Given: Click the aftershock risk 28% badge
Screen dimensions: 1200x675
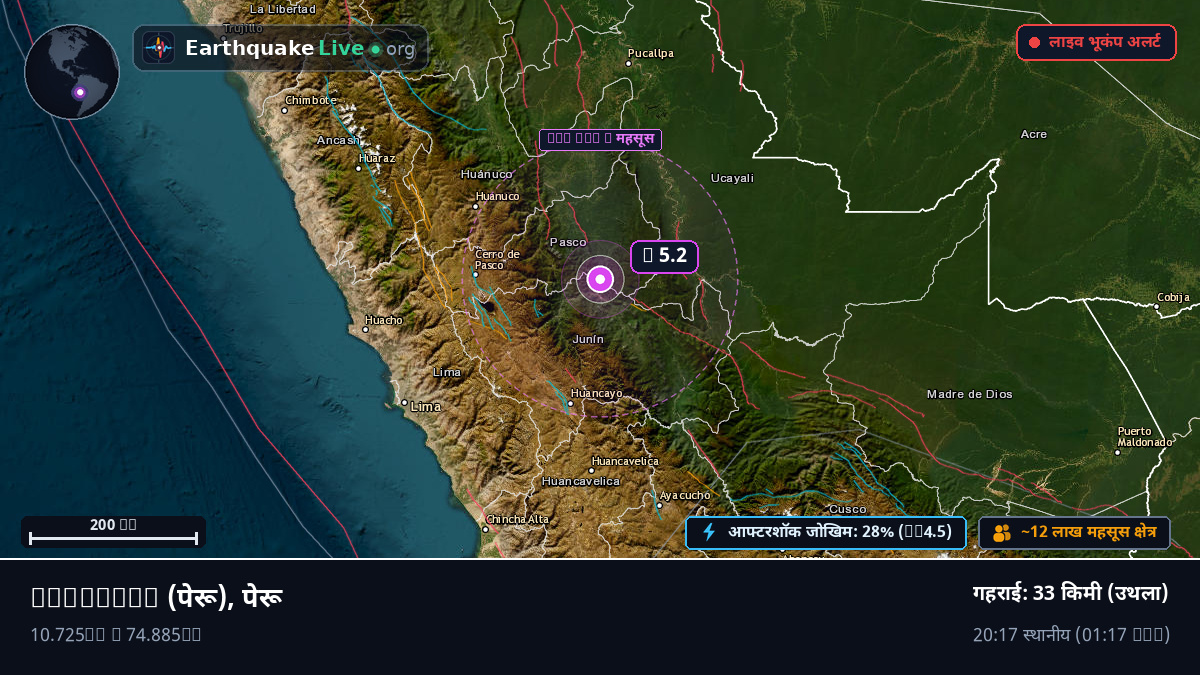Looking at the screenshot, I should pyautogui.click(x=826, y=532).
